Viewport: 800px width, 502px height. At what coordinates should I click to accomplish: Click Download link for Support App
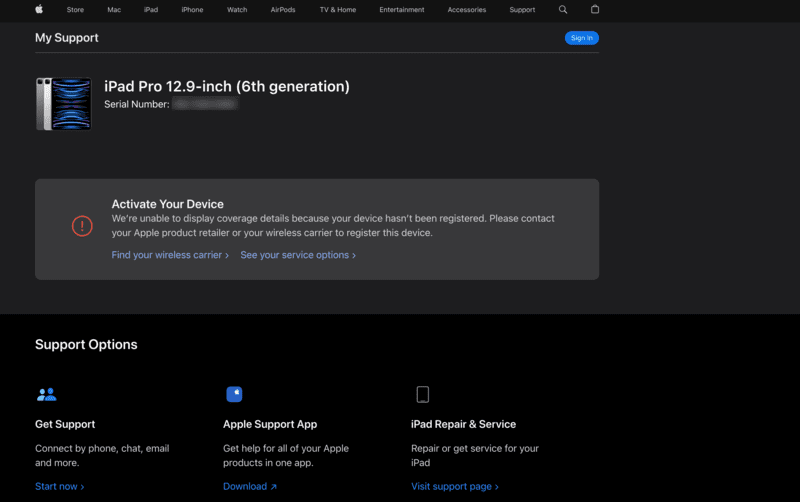[x=249, y=487]
